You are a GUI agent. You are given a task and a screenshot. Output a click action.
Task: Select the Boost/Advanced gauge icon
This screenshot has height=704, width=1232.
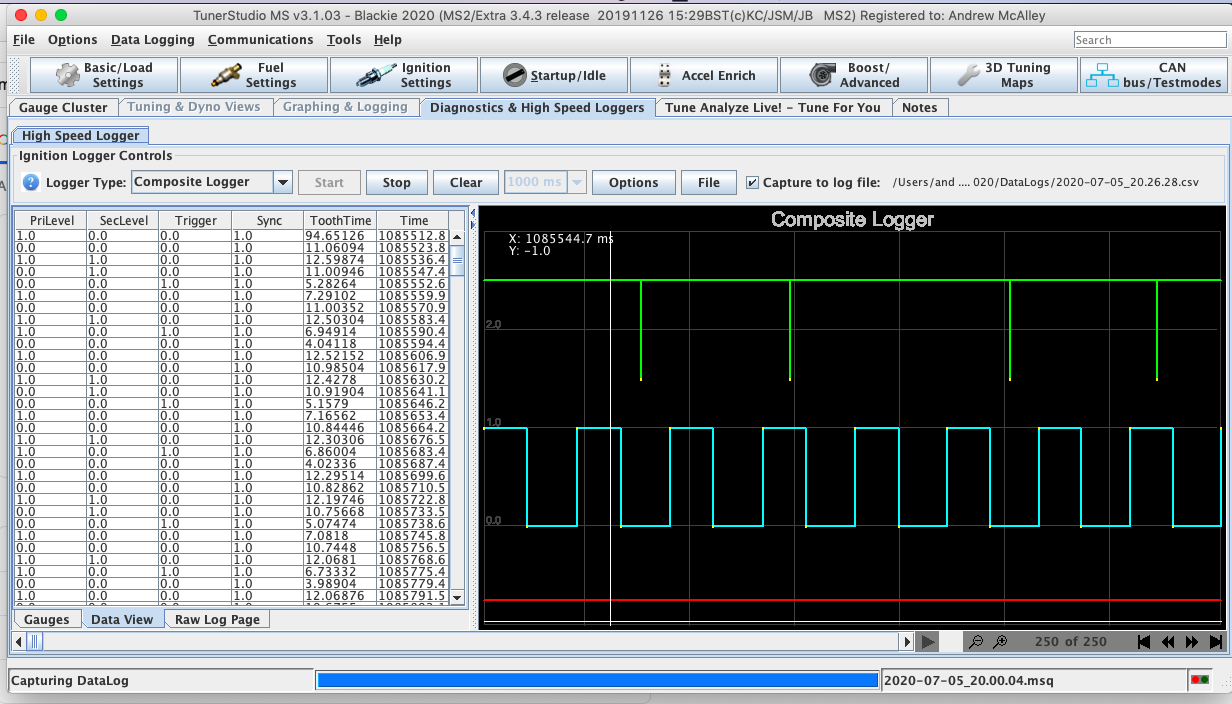822,75
